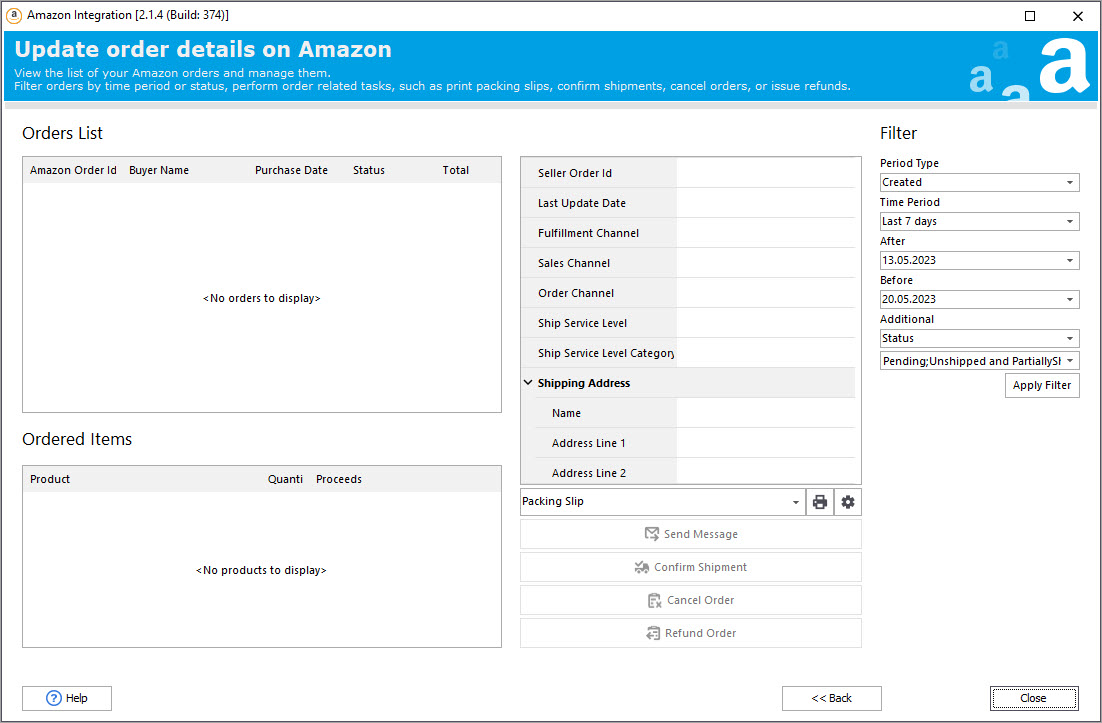Image resolution: width=1102 pixels, height=723 pixels.
Task: Click the Seller Order Id value field
Action: coord(766,173)
